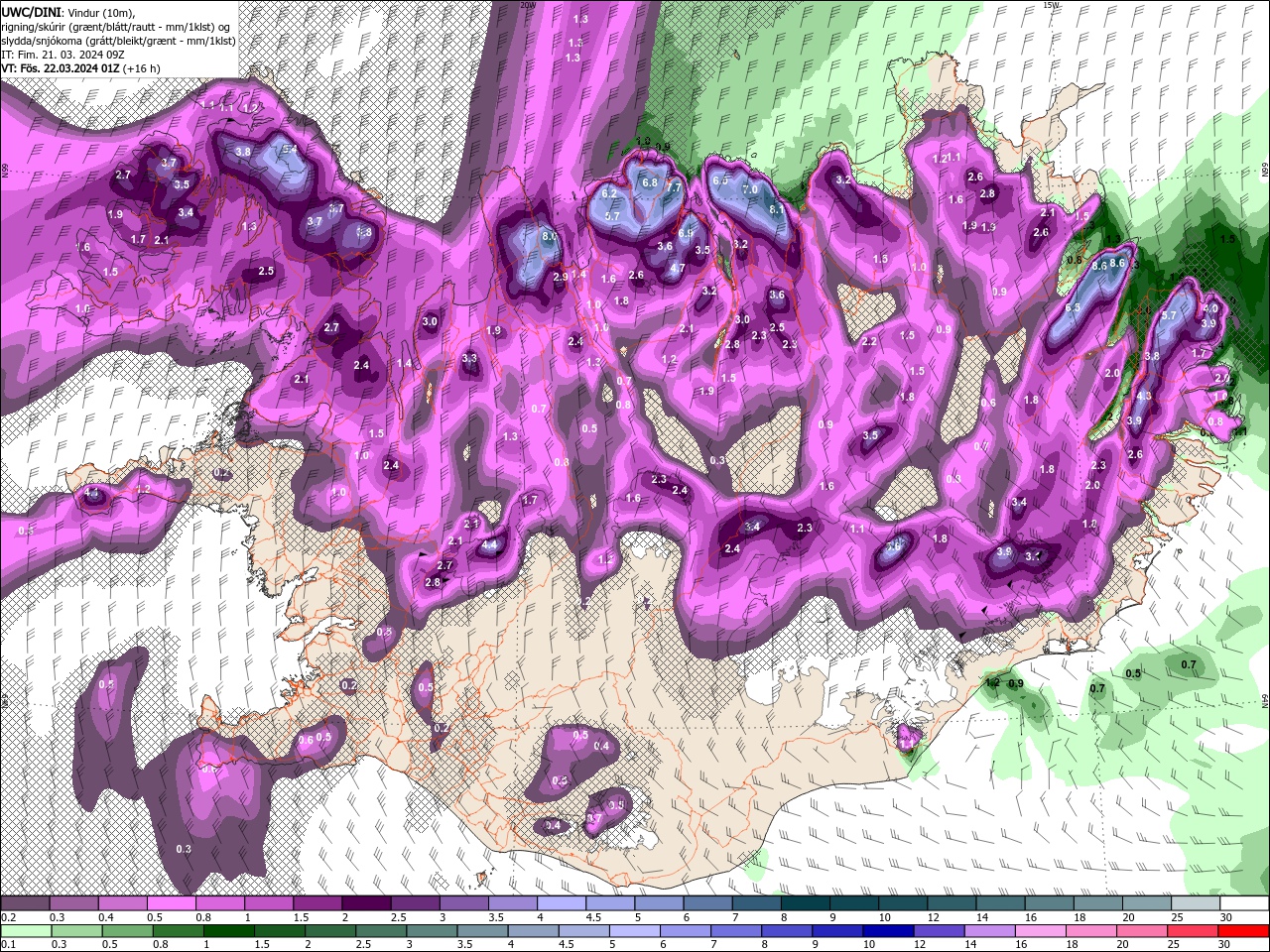Click the '7.7' precipitation value on the map

[674, 186]
